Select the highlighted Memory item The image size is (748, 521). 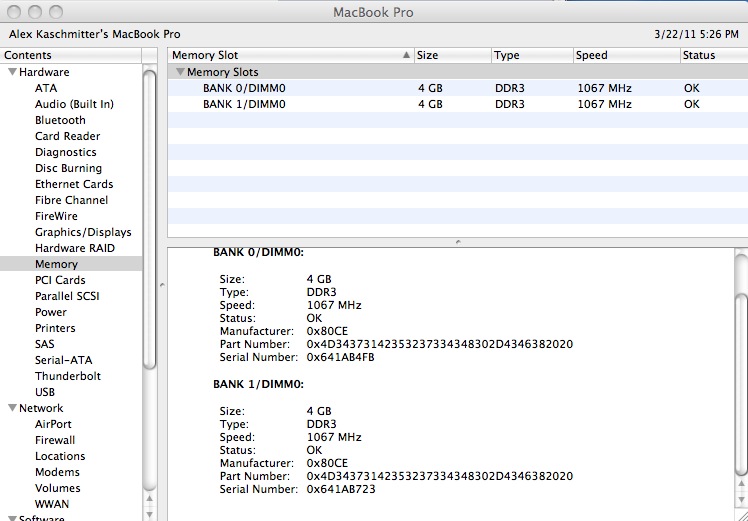[x=71, y=264]
